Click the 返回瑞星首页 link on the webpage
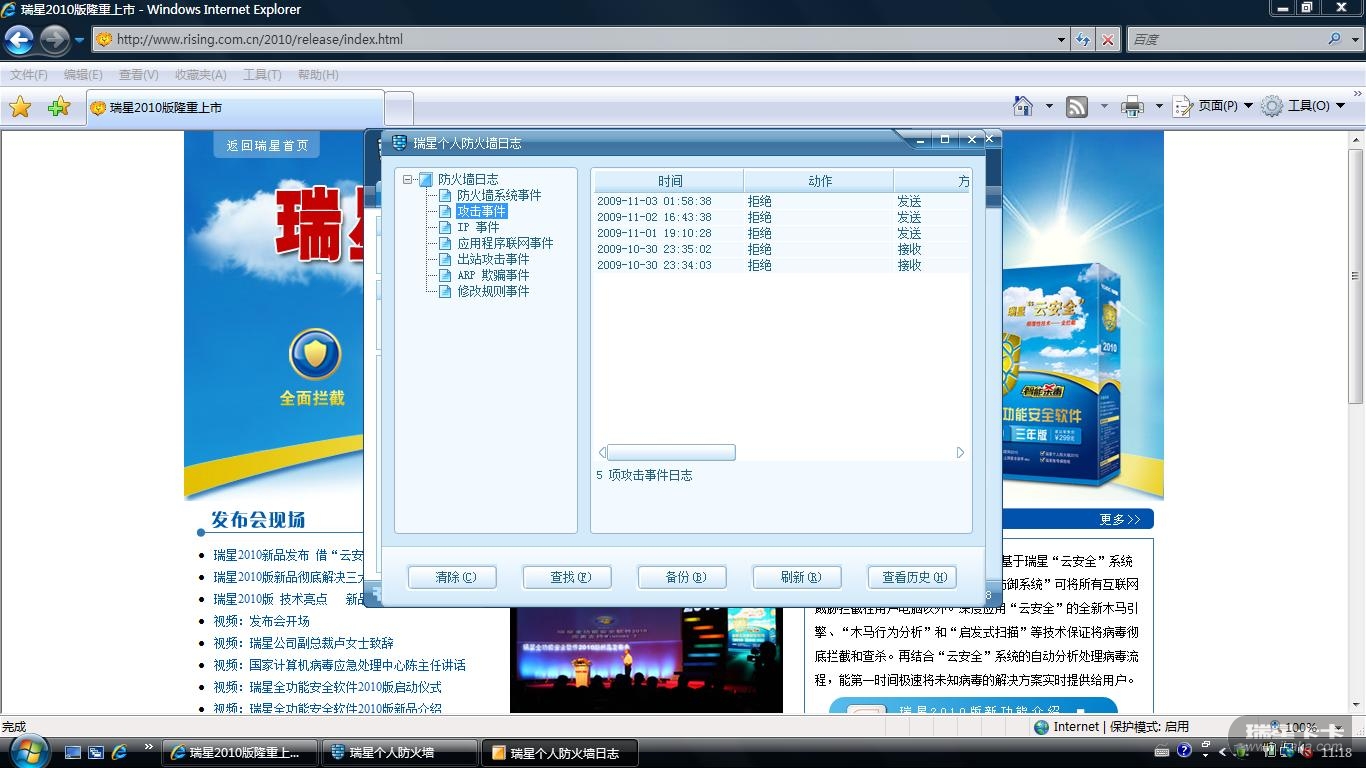Image resolution: width=1366 pixels, height=768 pixels. pos(267,146)
